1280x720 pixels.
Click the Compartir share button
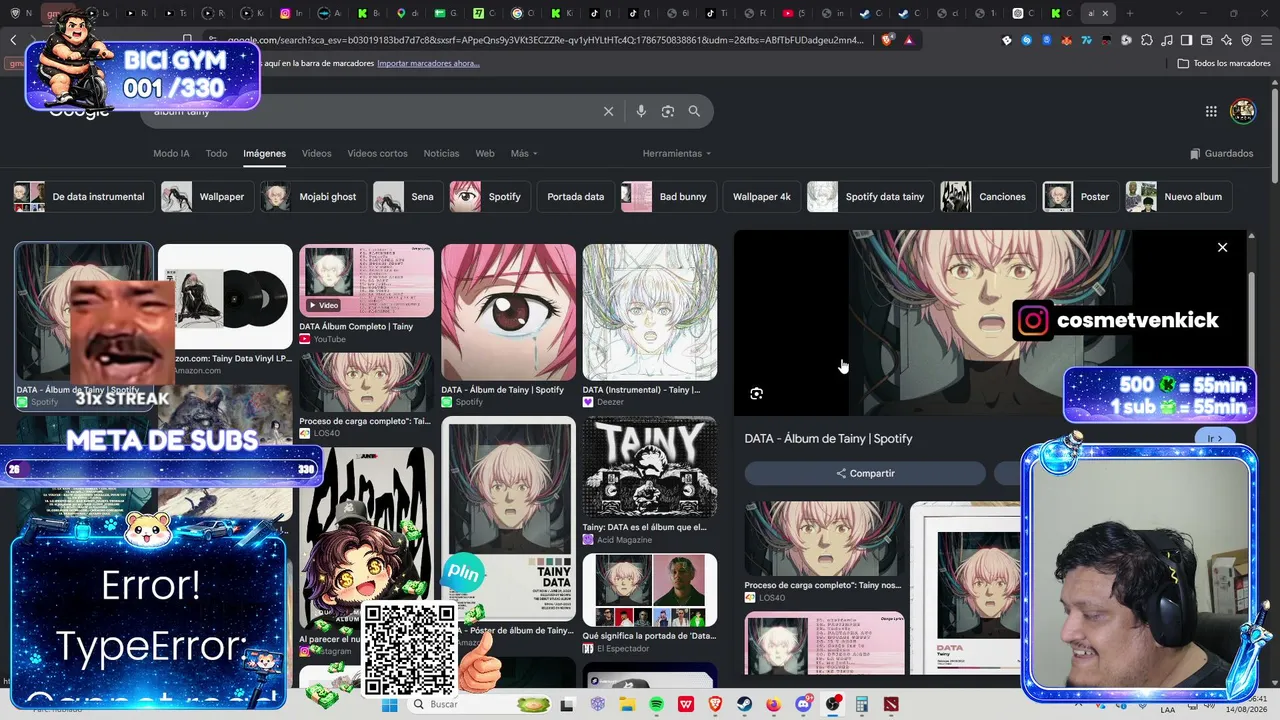click(865, 473)
